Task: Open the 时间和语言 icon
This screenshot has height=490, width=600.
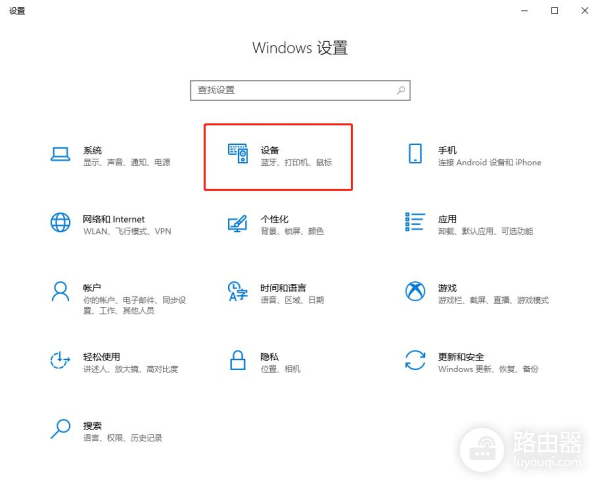Action: point(238,291)
